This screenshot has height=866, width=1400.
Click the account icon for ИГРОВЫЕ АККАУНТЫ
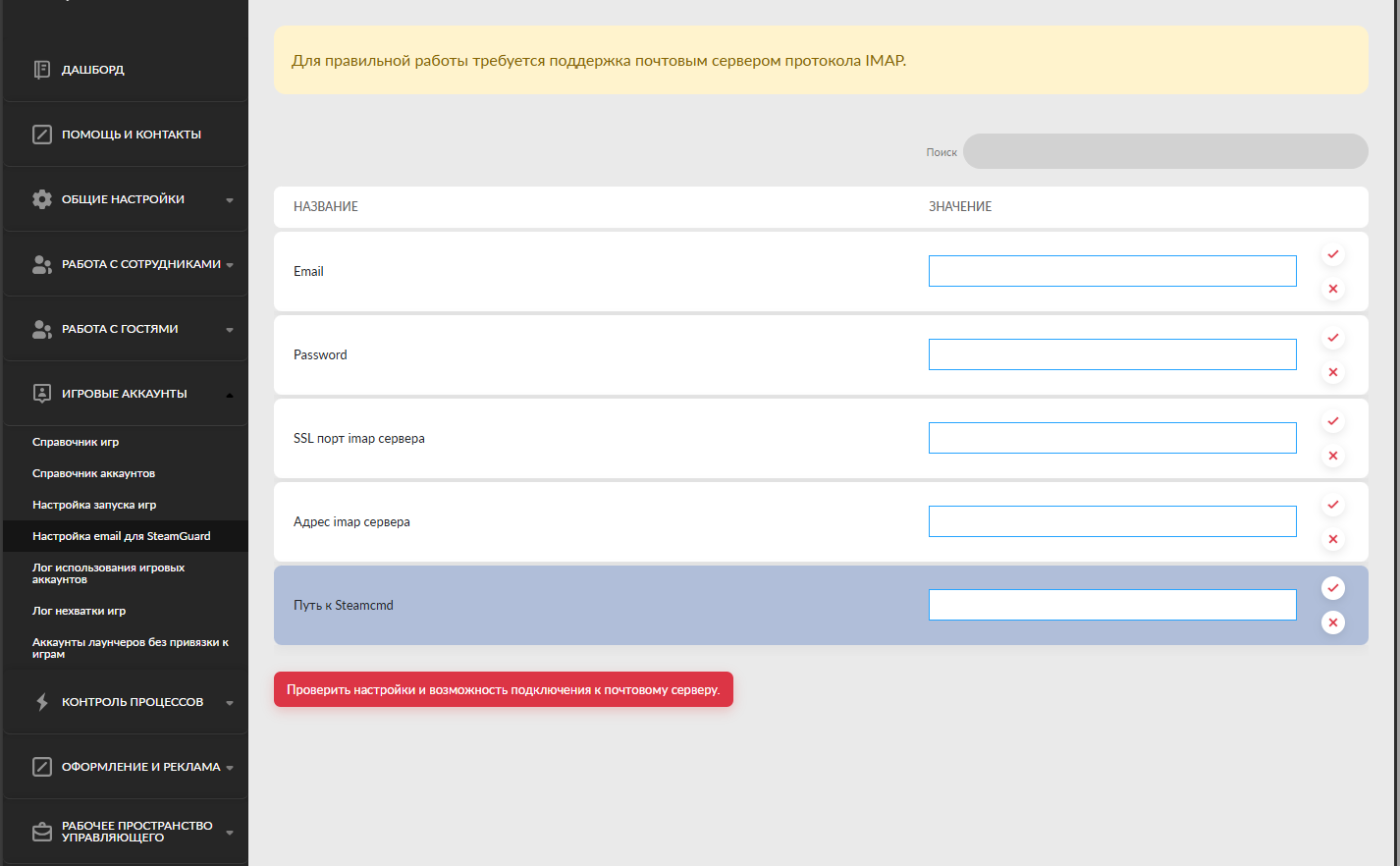[42, 394]
